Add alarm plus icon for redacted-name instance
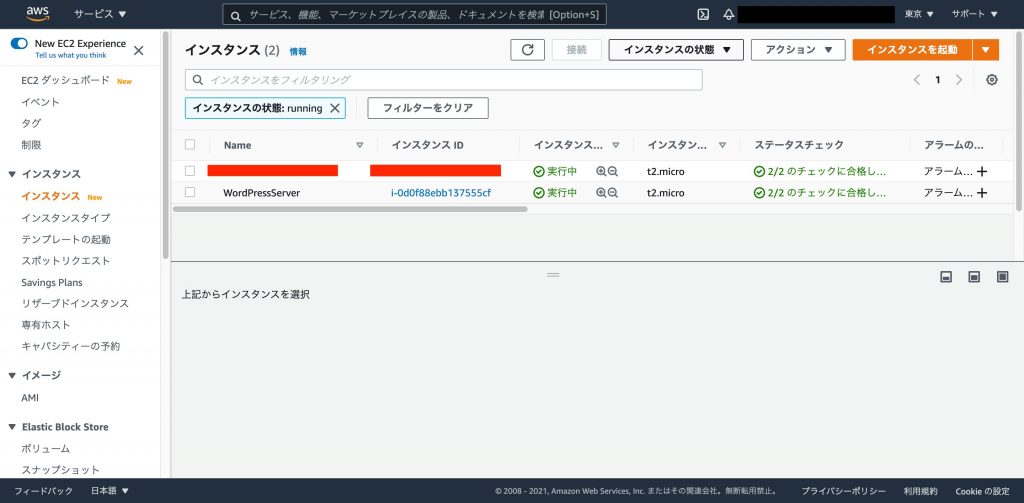This screenshot has width=1024, height=503. [982, 171]
